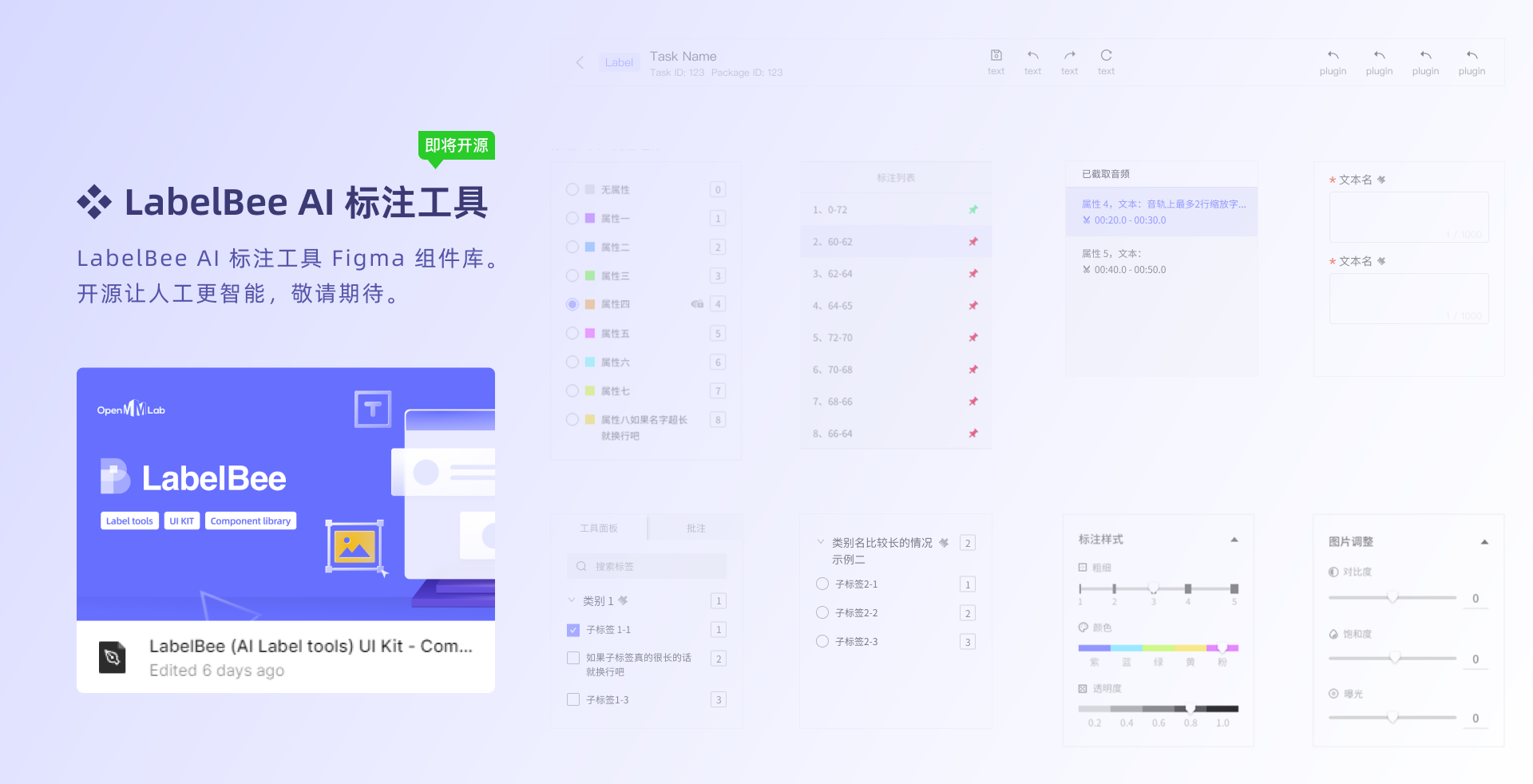Click the pin icon on row 0-72
The height and width of the screenshot is (784, 1533).
[x=973, y=209]
